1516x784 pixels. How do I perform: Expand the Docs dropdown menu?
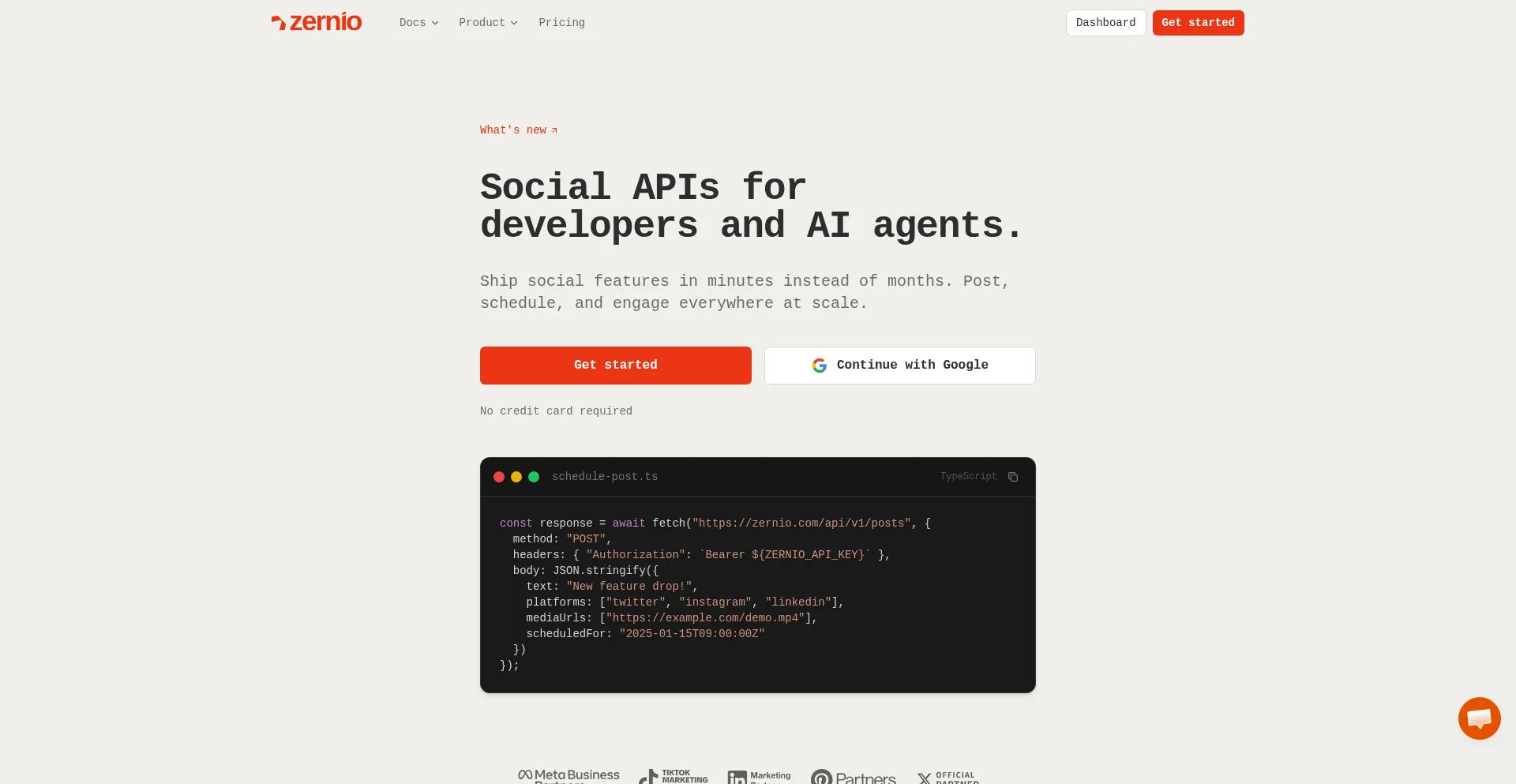tap(418, 23)
